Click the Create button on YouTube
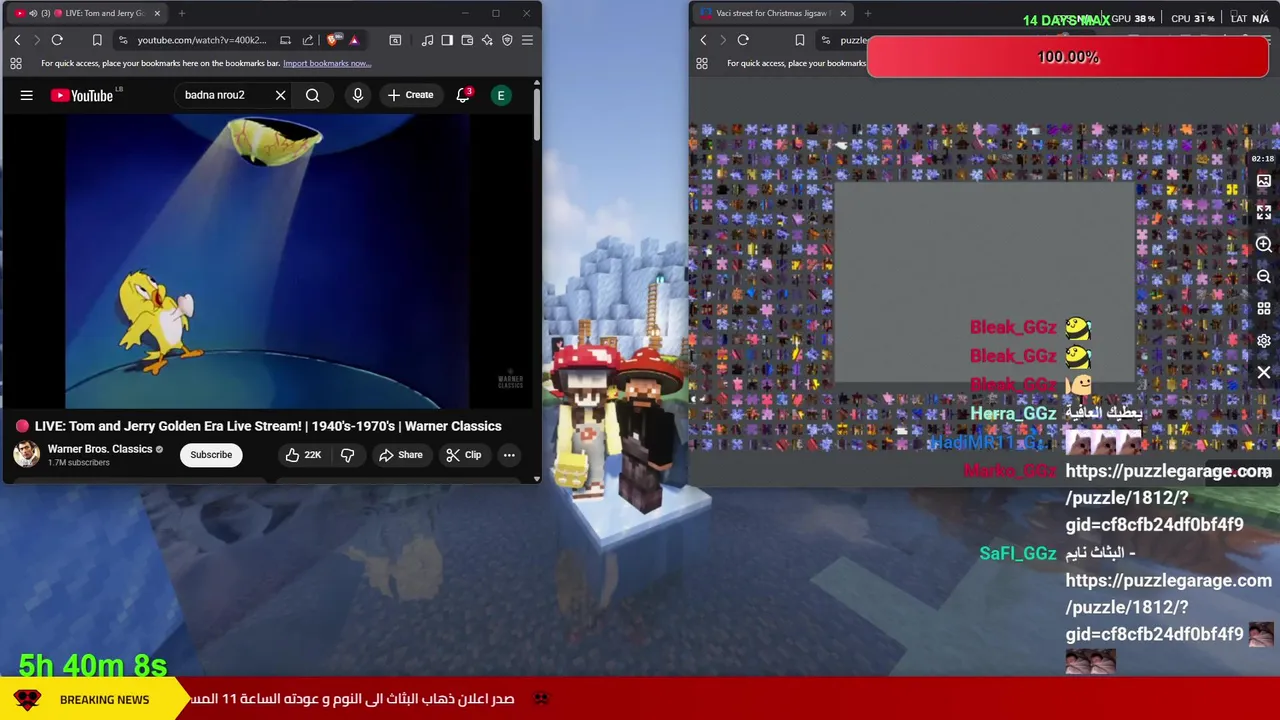Screen dimensions: 1280x720 (x=410, y=95)
